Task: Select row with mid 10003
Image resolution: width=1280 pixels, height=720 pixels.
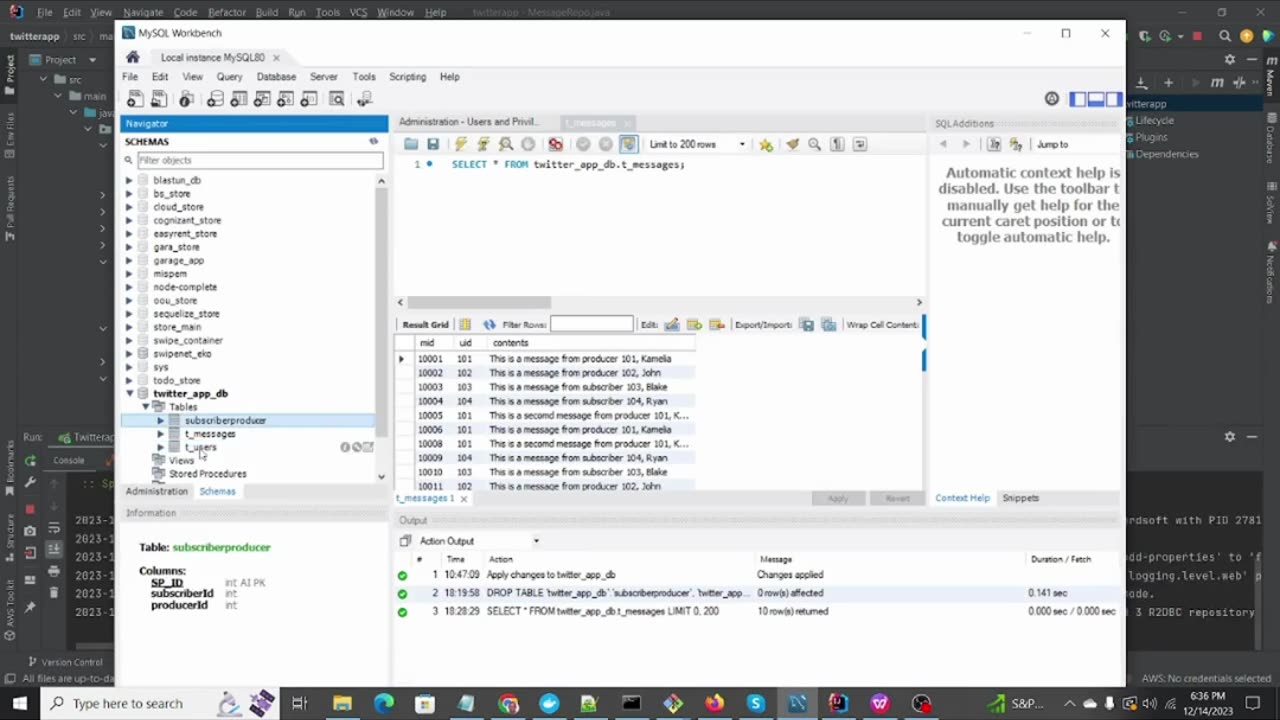Action: coord(545,387)
